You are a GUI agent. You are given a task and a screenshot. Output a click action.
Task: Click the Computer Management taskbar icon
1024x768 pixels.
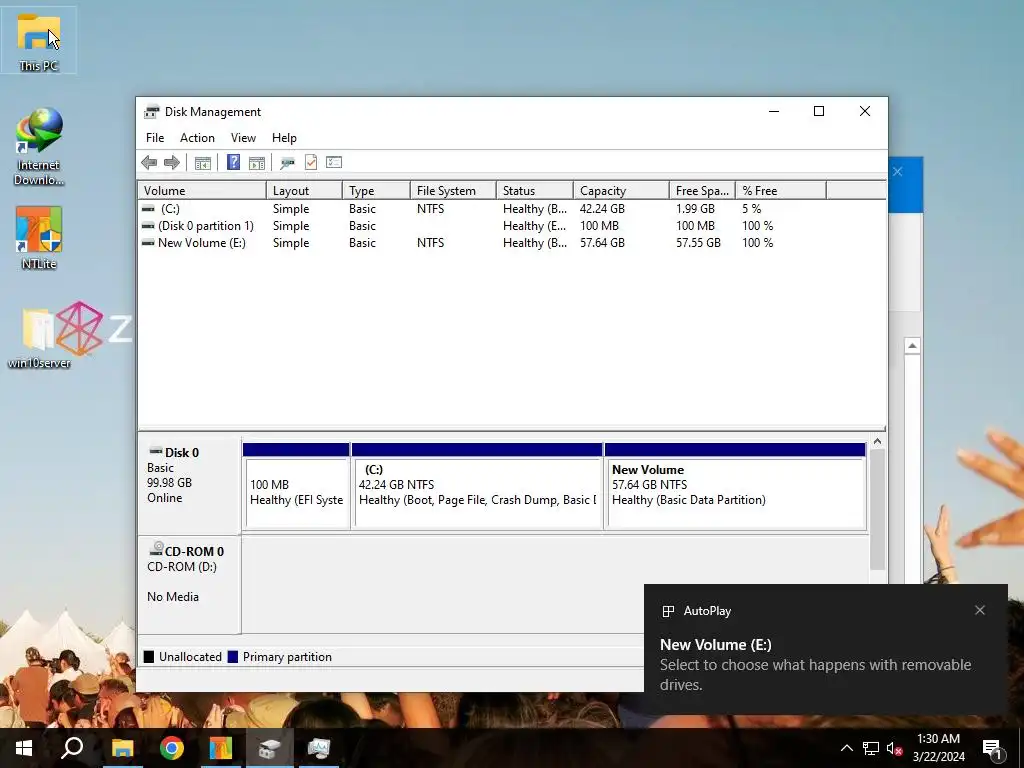pos(319,748)
